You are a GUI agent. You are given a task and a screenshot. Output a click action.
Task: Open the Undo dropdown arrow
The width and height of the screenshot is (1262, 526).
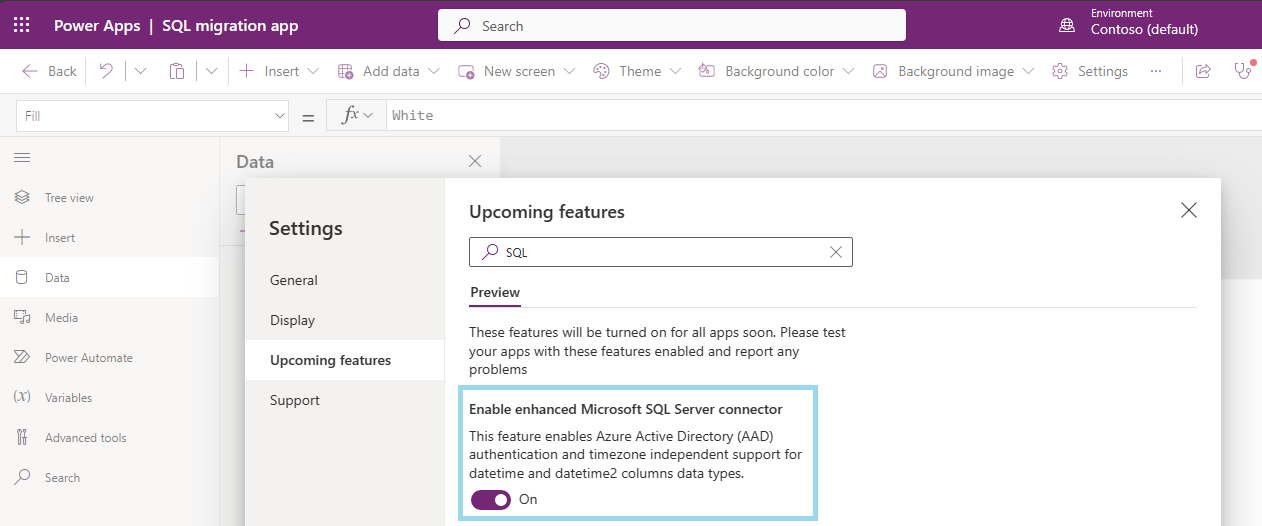[x=140, y=71]
